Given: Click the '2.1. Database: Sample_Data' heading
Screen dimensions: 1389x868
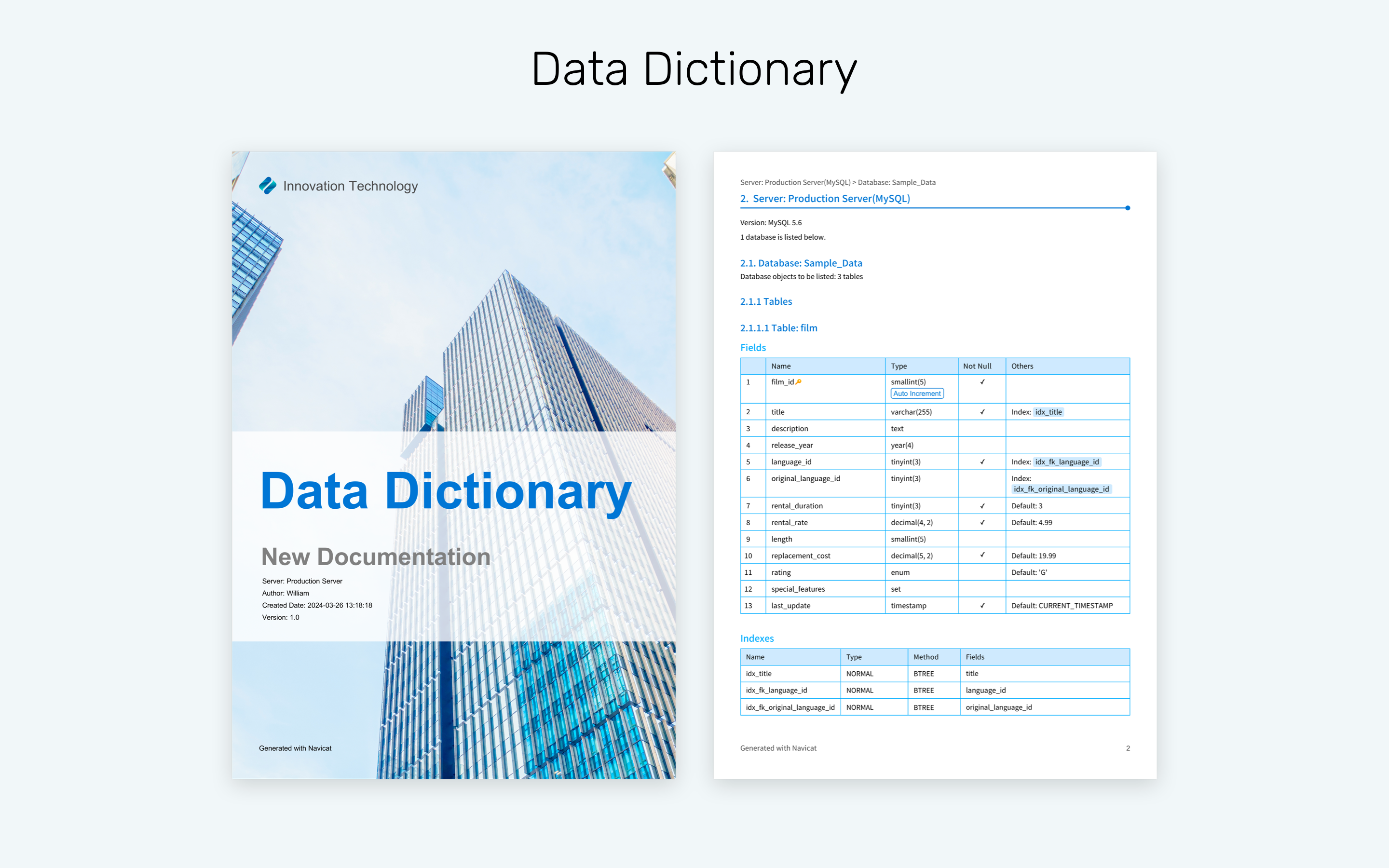Looking at the screenshot, I should click(x=801, y=263).
